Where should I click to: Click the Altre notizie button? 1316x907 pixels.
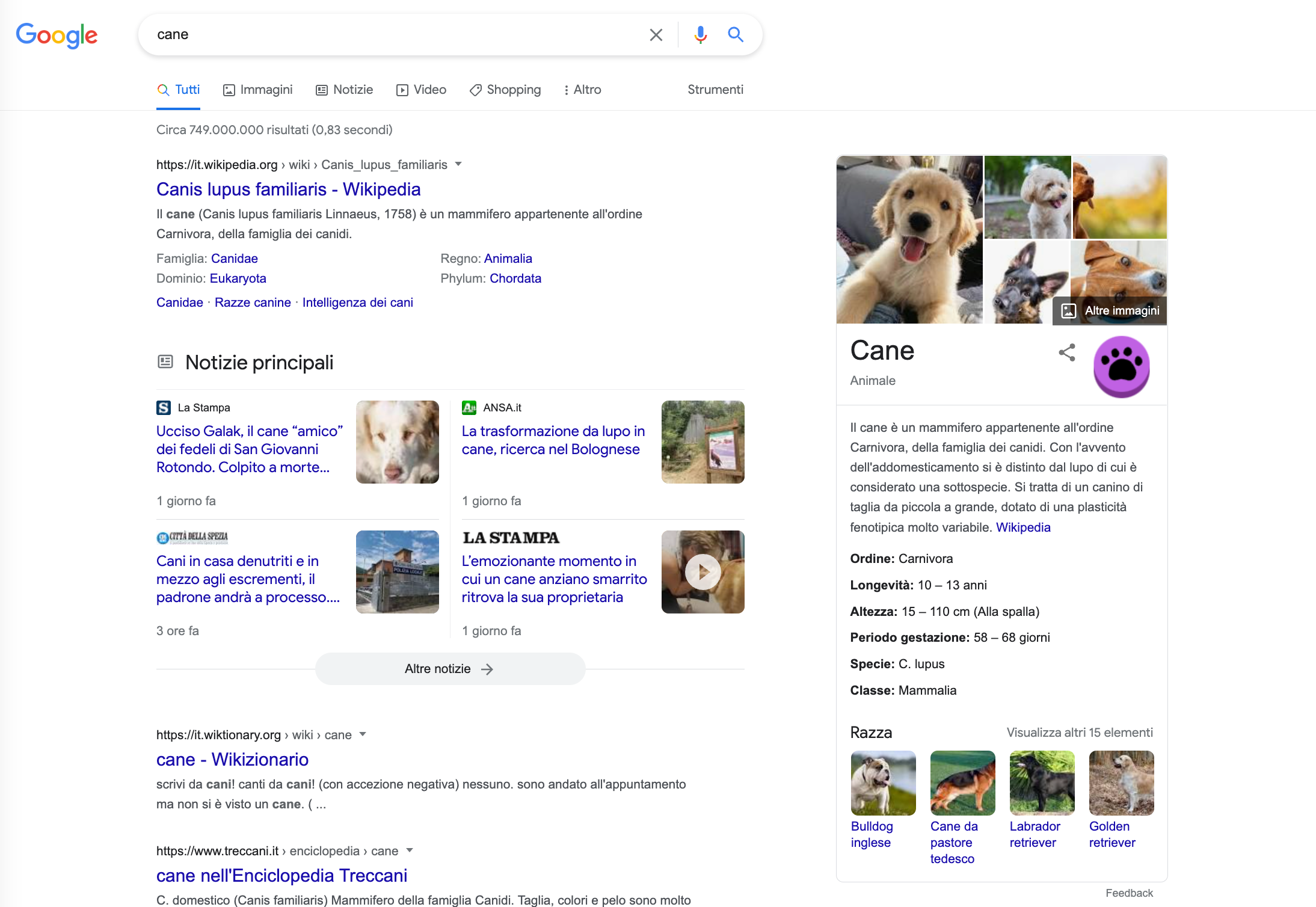[x=450, y=669]
